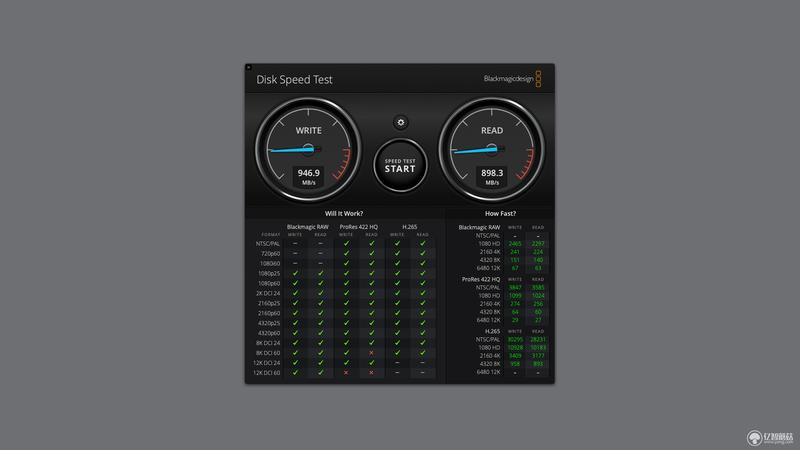Click the H.265 write checkmark in 4320p60 row
This screenshot has width=800, height=450.
click(x=397, y=333)
